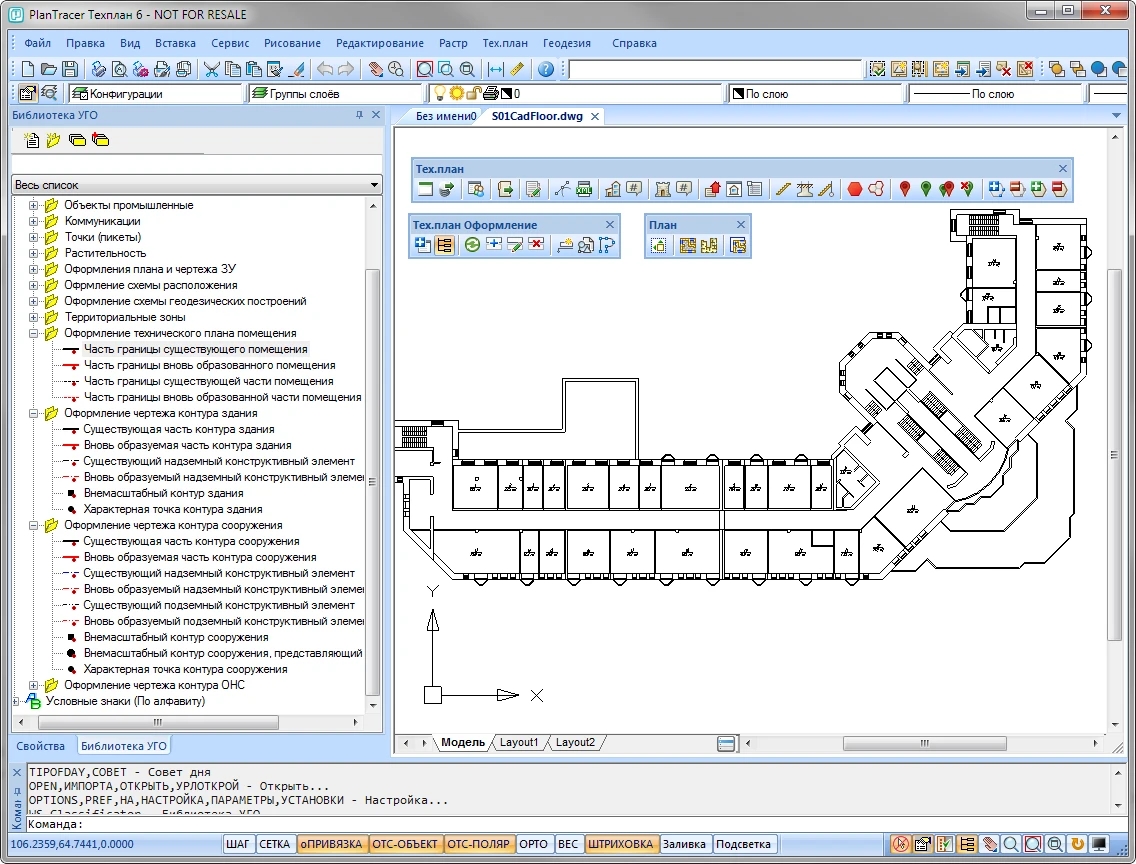
Task: Collapse Оформление чертежа контура здания folder
Action: (x=34, y=413)
